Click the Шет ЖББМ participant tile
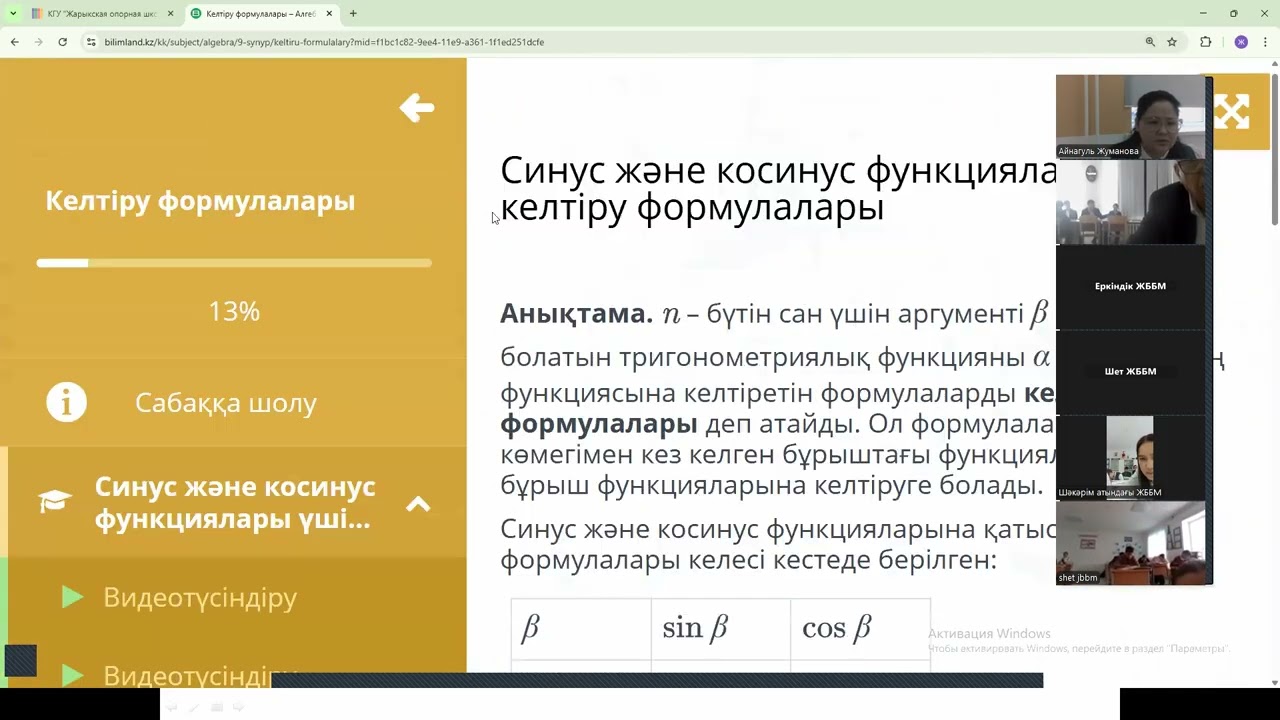 [x=1130, y=372]
